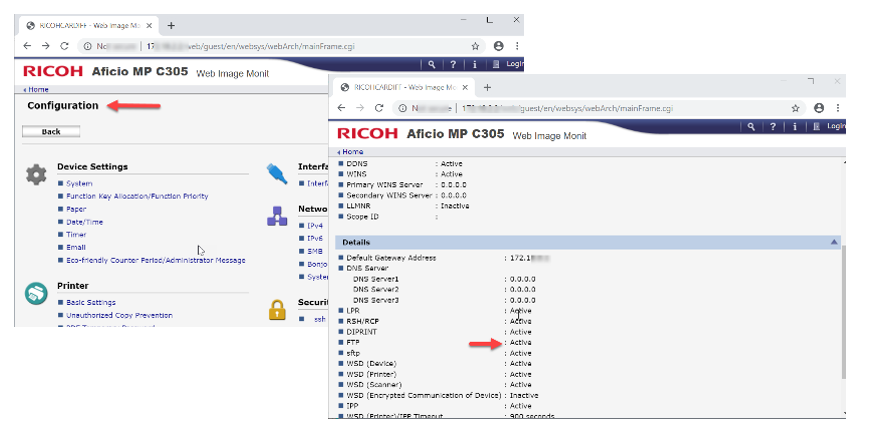
Task: Click the back arrow in the front browser window
Action: 342,108
